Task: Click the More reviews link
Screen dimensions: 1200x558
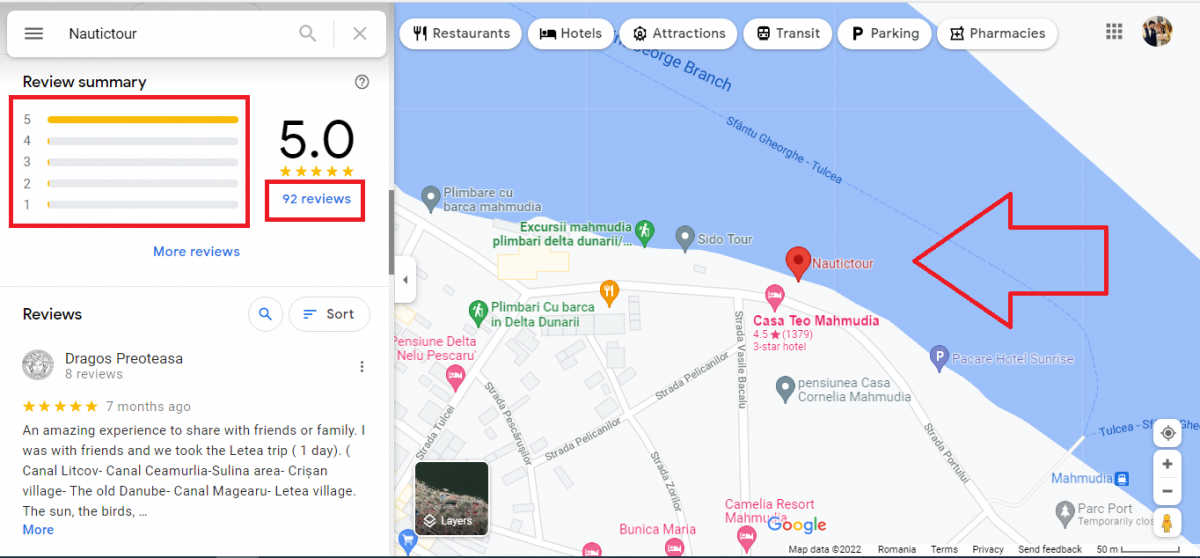Action: pyautogui.click(x=196, y=251)
